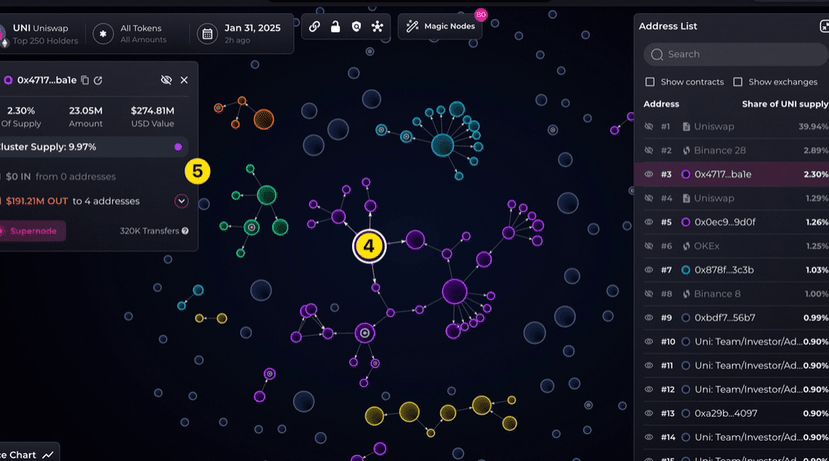Click the Share of UNI supply header

(785, 104)
